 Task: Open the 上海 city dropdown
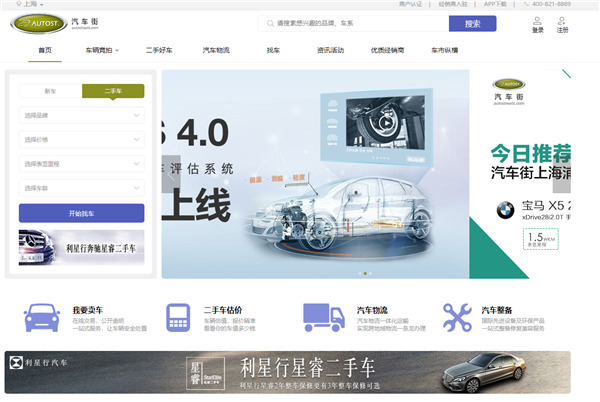tap(30, 4)
